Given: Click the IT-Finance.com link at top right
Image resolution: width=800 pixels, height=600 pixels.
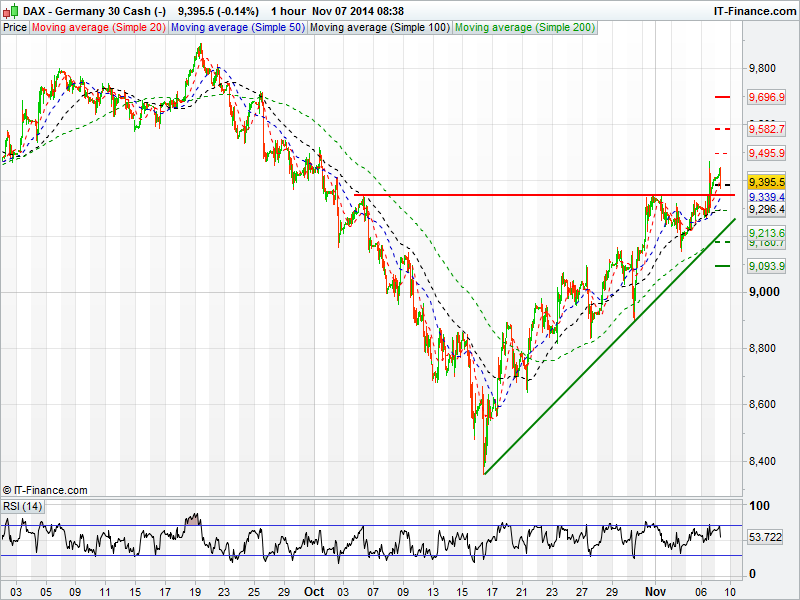Looking at the screenshot, I should (755, 11).
